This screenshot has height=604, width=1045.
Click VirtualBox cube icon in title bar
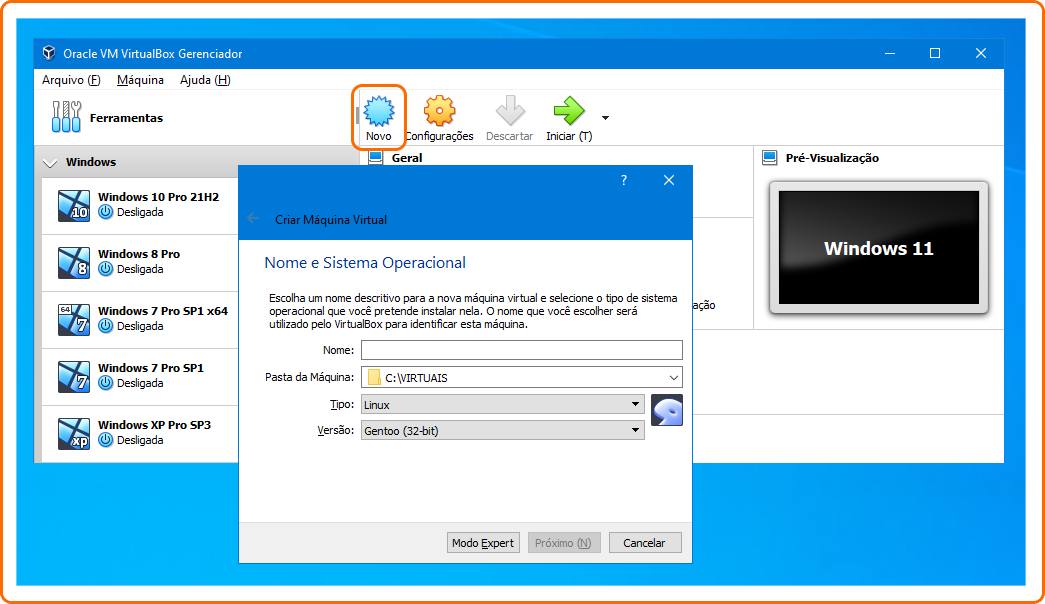coord(49,53)
